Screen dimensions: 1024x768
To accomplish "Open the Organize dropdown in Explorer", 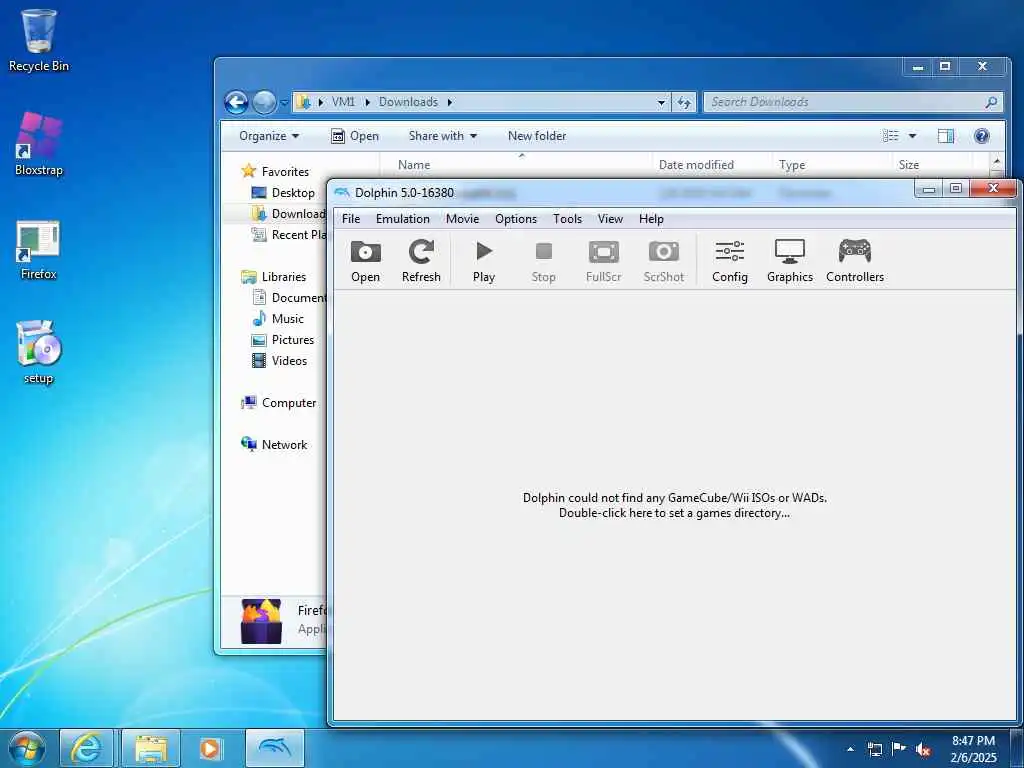I will (x=268, y=136).
